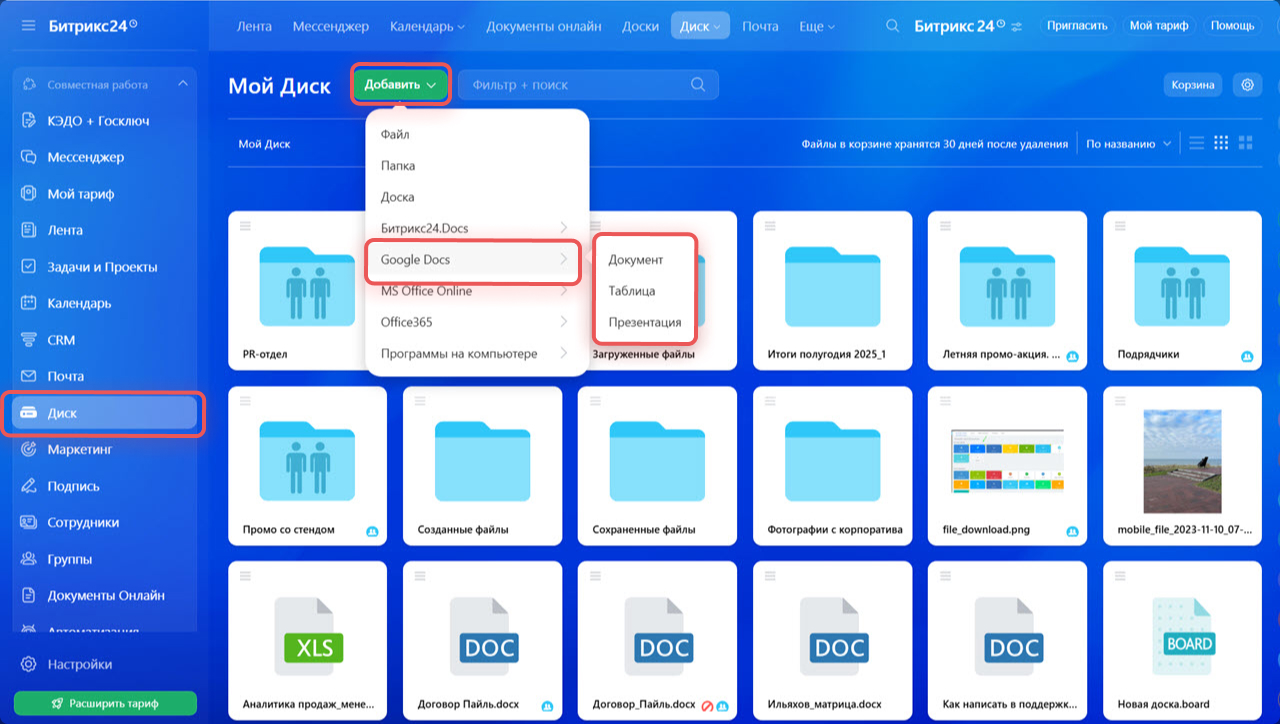Switch to medium grid view
This screenshot has height=724, width=1280.
click(1221, 143)
